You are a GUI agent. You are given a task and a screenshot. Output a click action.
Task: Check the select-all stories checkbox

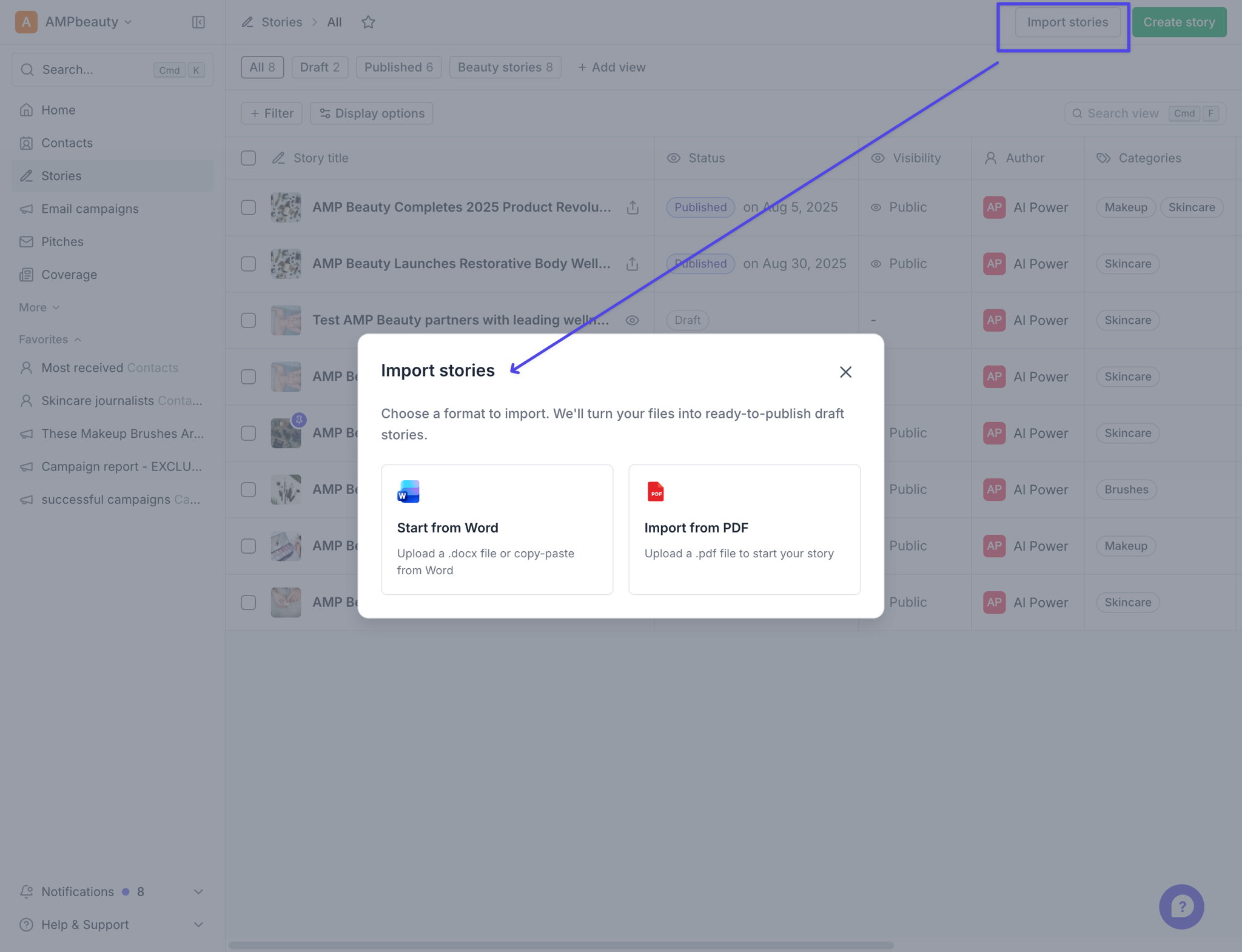coord(248,158)
